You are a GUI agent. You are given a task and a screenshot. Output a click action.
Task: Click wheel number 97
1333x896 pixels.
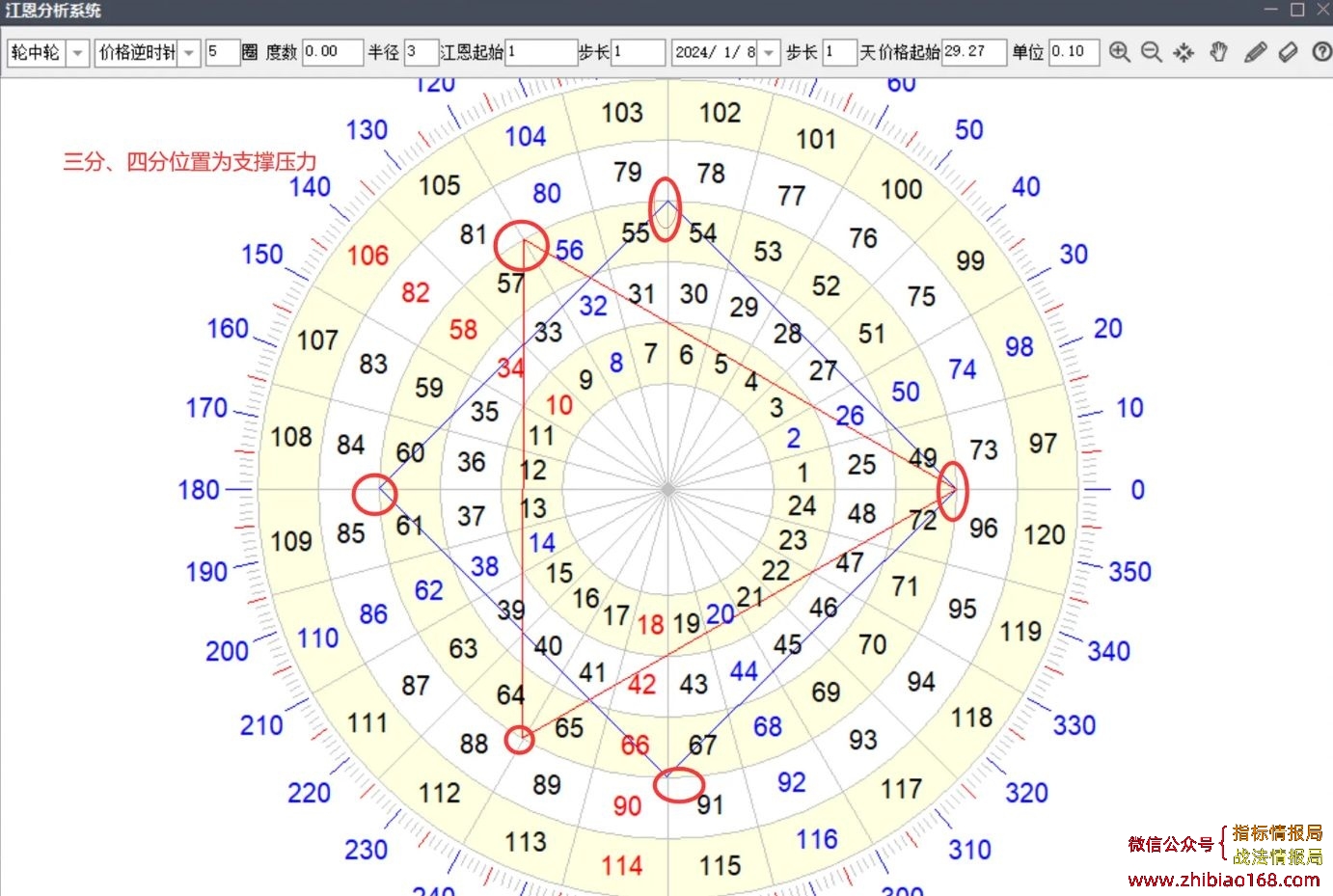1043,444
